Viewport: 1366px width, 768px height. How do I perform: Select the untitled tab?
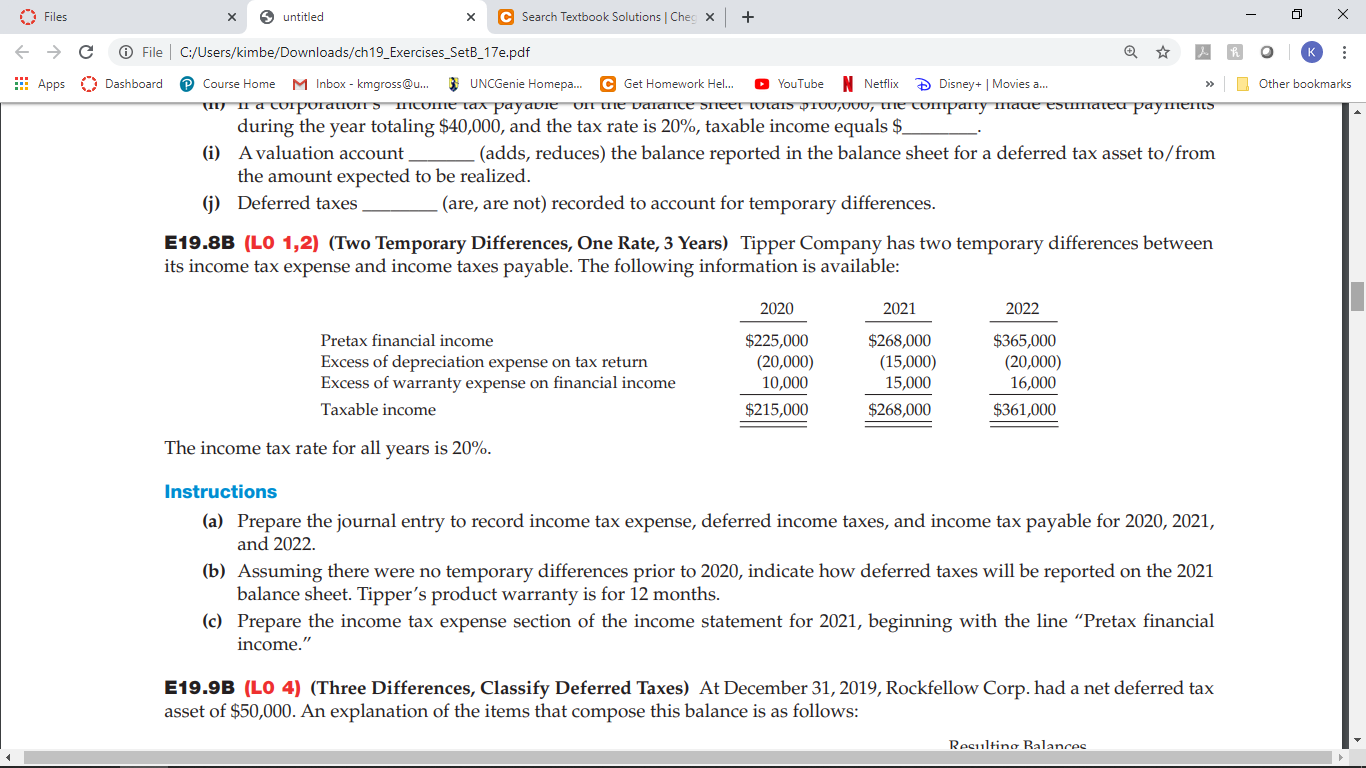(x=366, y=17)
